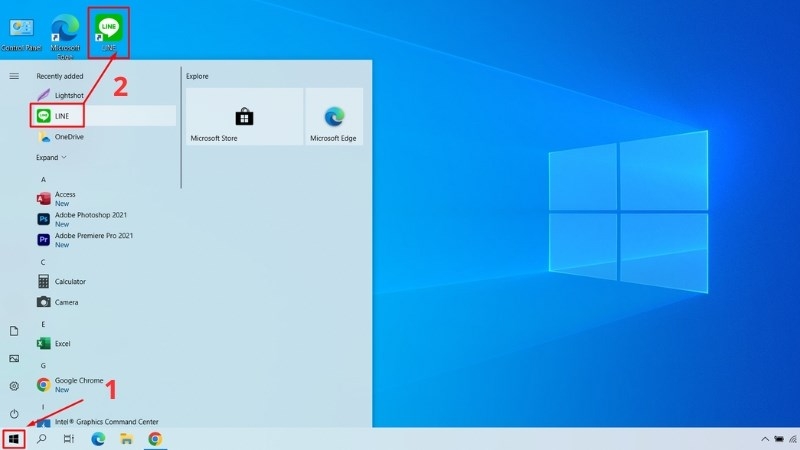Click the letter C section header

point(43,262)
